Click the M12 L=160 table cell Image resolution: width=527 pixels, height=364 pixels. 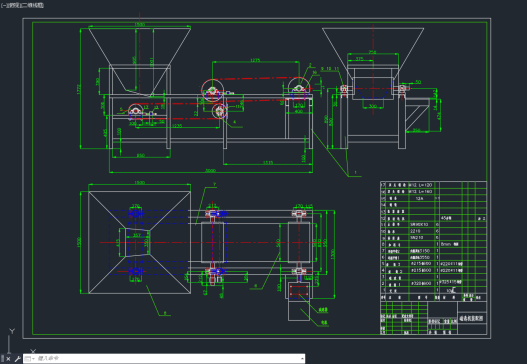point(420,192)
